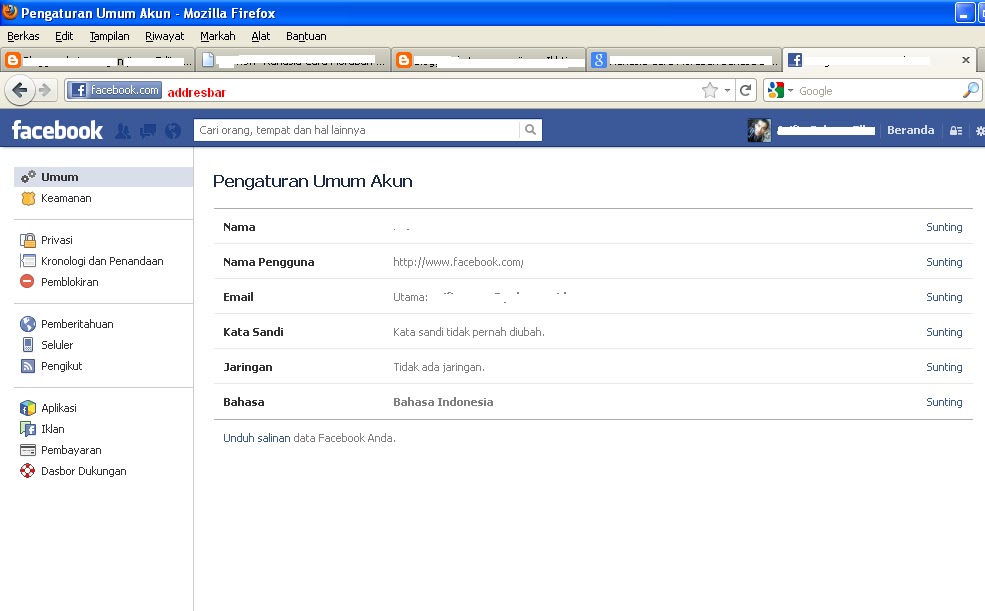Switch to the blank page icon tab
The image size is (985, 611).
293,60
